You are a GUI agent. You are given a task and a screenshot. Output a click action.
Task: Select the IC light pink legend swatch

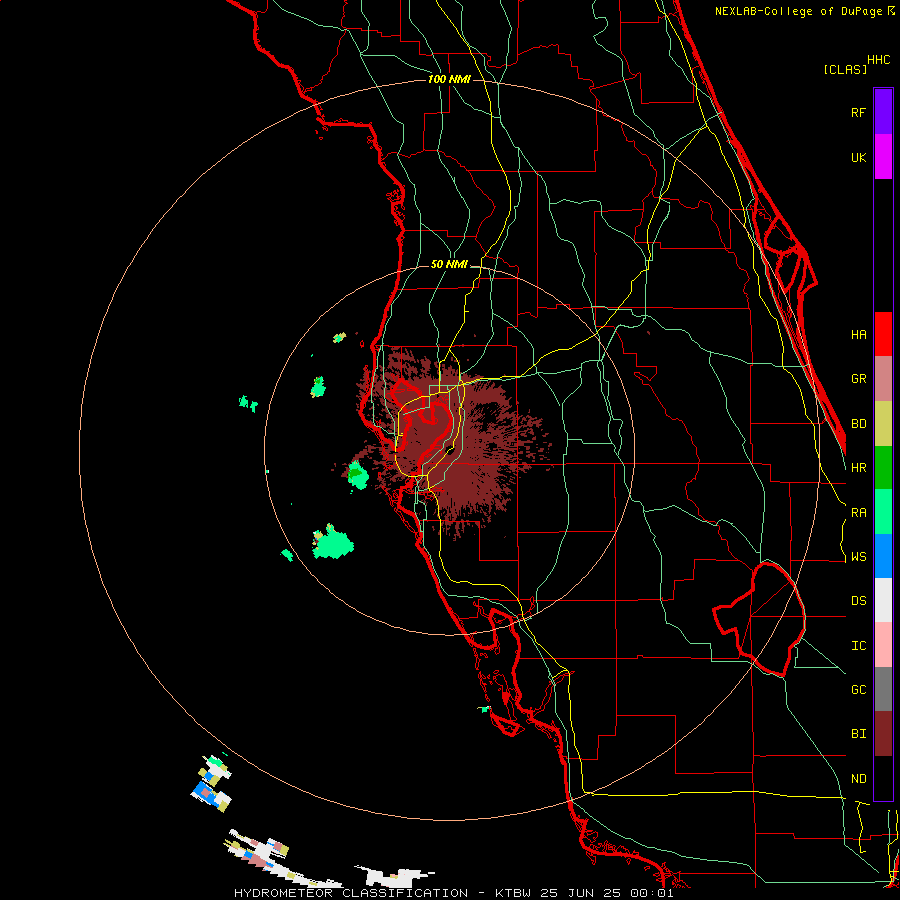[883, 645]
